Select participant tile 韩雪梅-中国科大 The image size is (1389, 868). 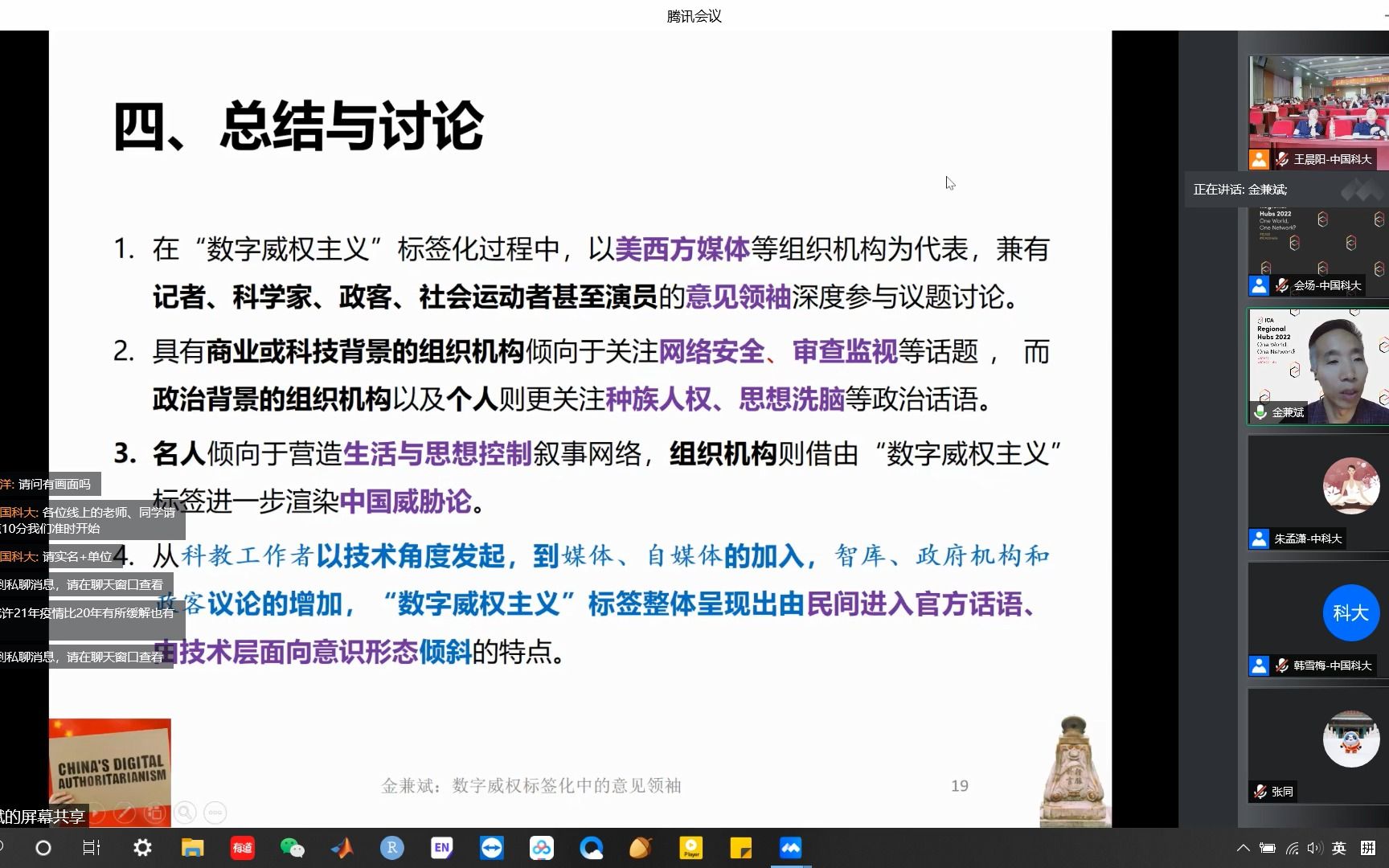coord(1319,619)
